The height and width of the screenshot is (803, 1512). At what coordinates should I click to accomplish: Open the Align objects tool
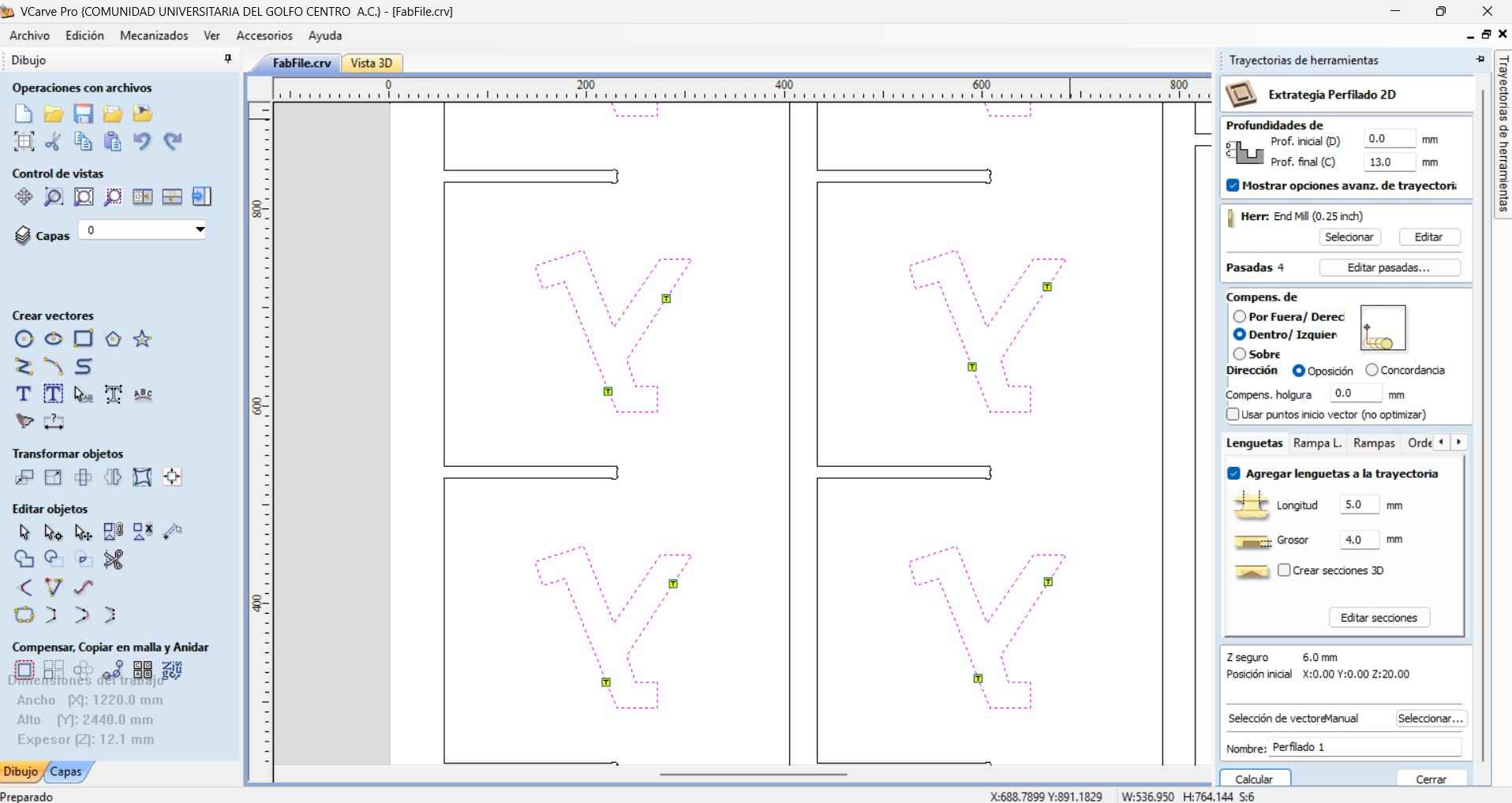pos(172,477)
